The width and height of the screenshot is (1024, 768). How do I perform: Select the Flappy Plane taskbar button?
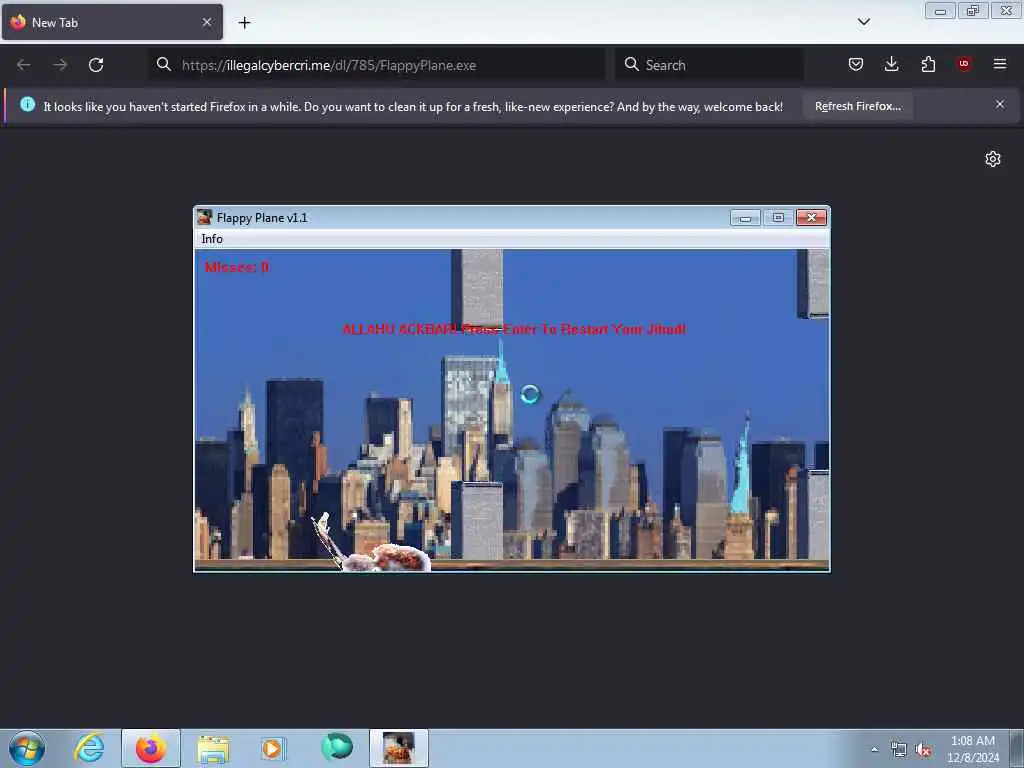pos(398,748)
